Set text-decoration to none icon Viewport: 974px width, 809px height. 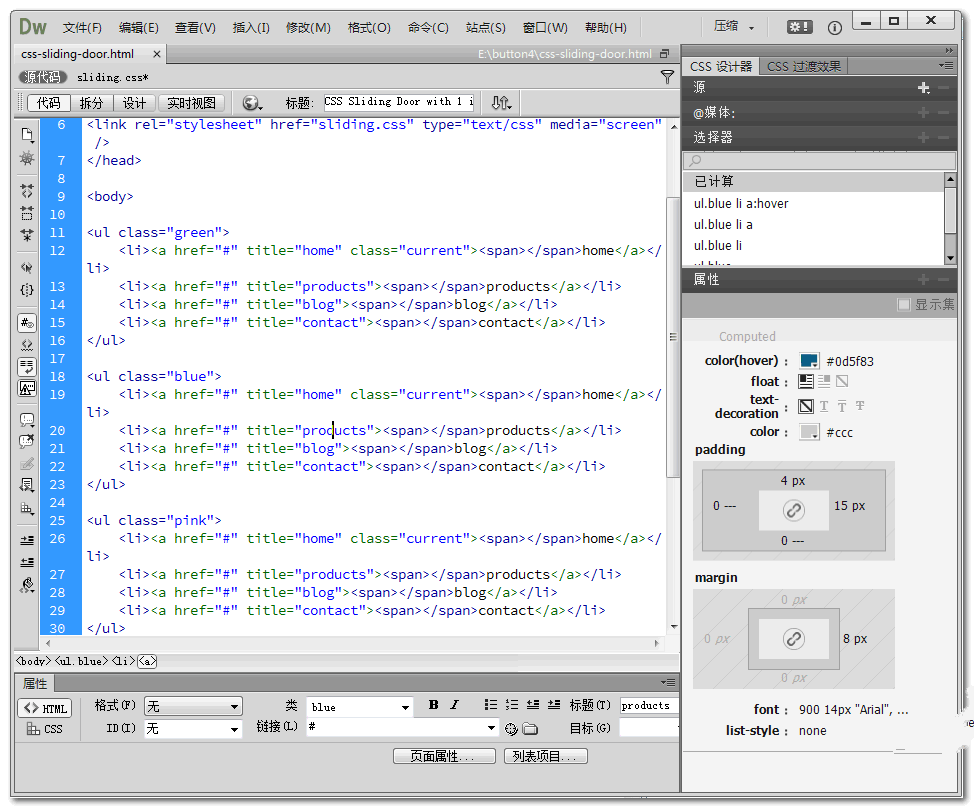click(806, 406)
